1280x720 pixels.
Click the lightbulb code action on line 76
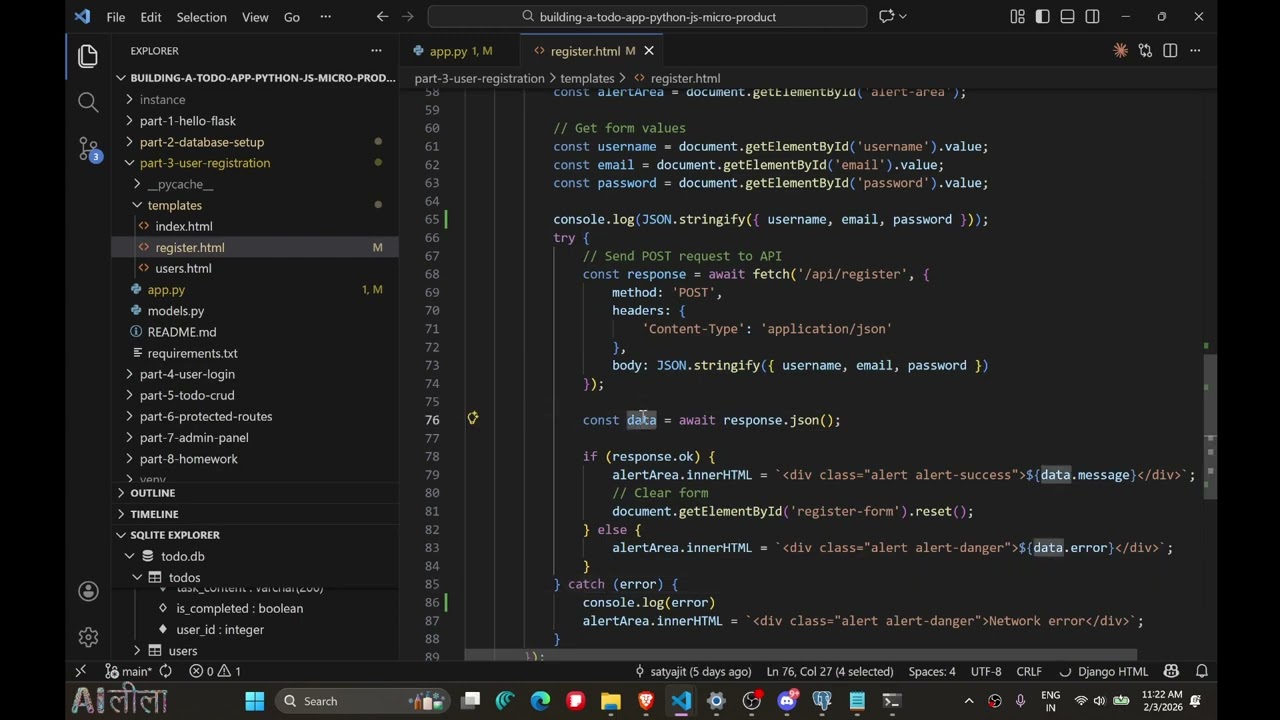coord(473,419)
